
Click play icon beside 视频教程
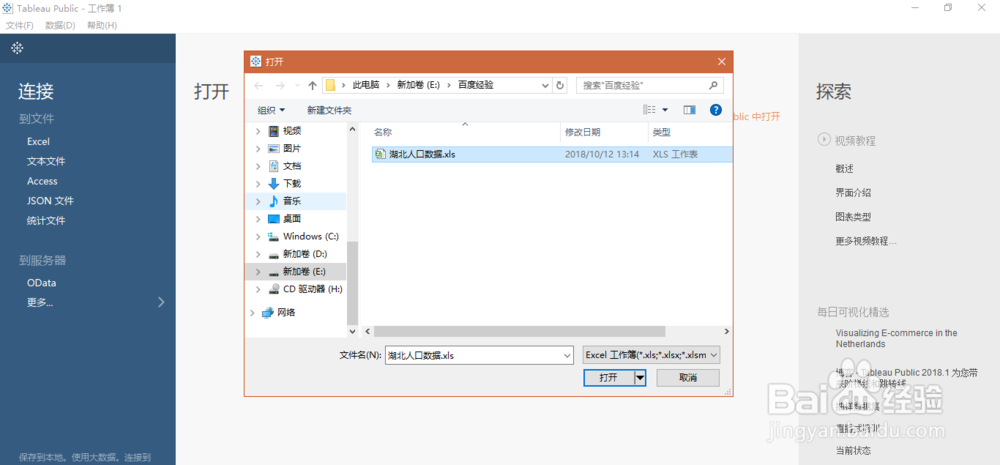(823, 139)
